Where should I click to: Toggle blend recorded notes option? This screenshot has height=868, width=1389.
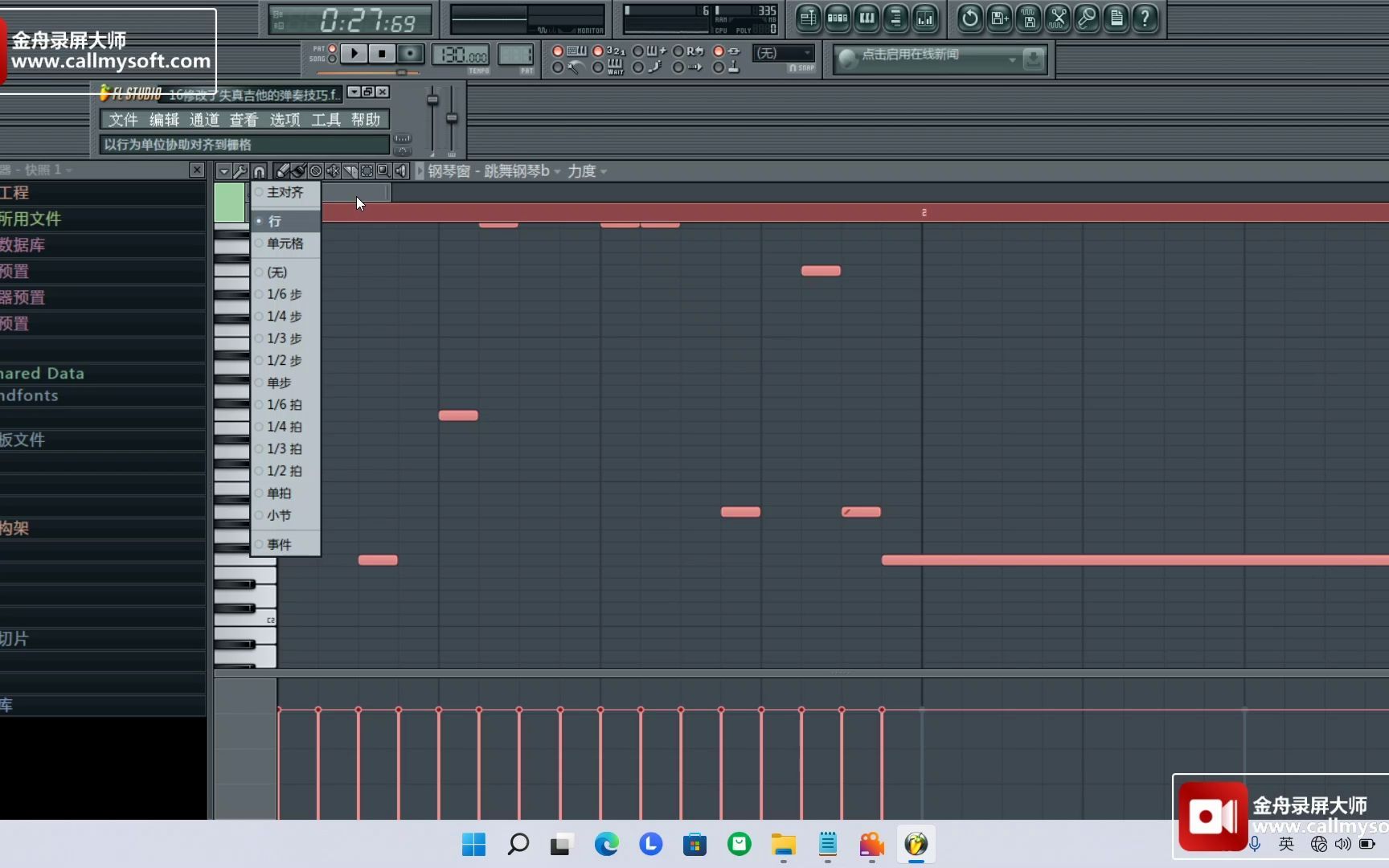639,51
